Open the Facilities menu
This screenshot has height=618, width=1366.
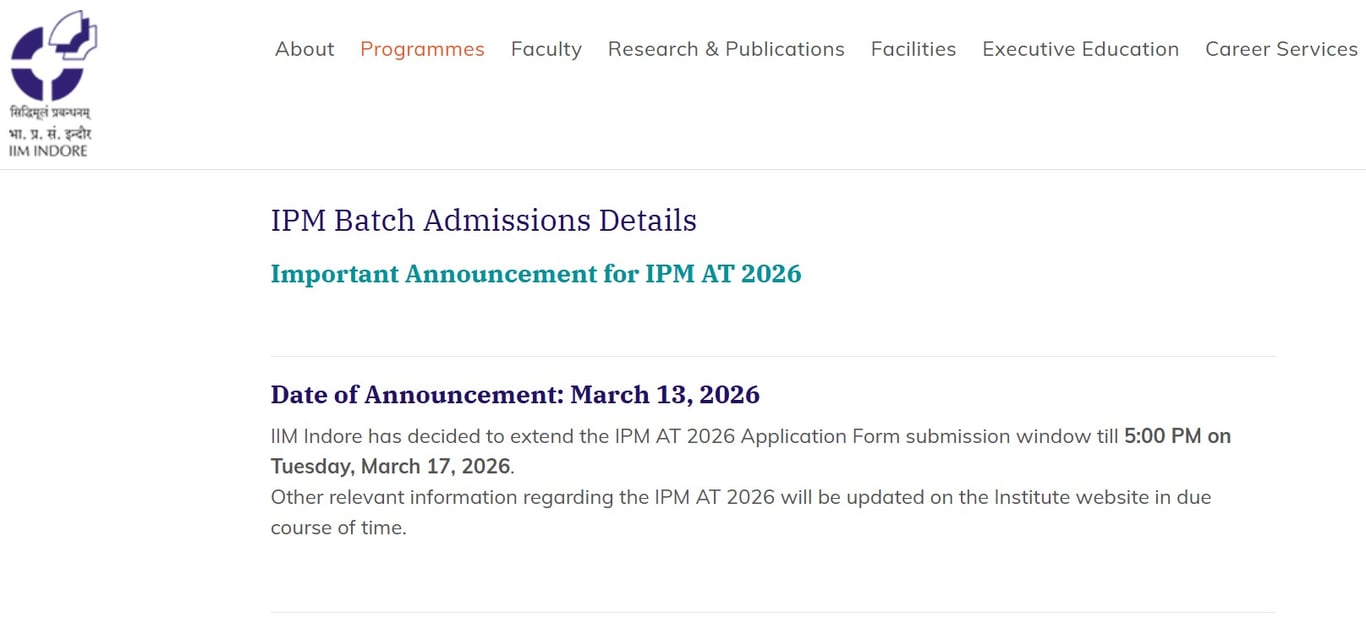coord(913,49)
